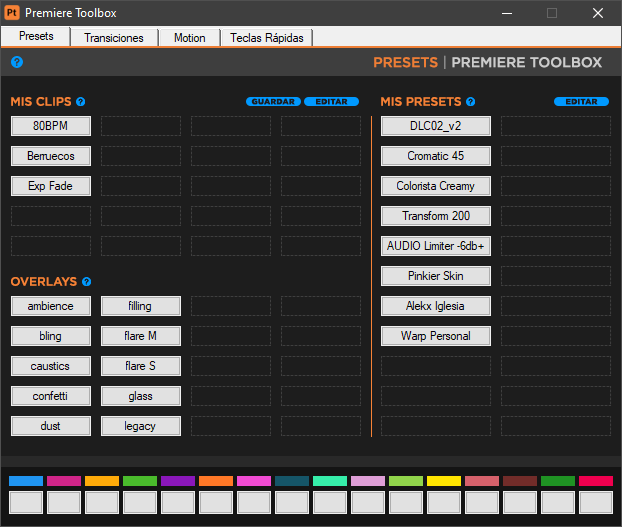Image resolution: width=622 pixels, height=527 pixels.
Task: Apply the AUDIO Limiter -6db+ preset
Action: click(x=436, y=246)
